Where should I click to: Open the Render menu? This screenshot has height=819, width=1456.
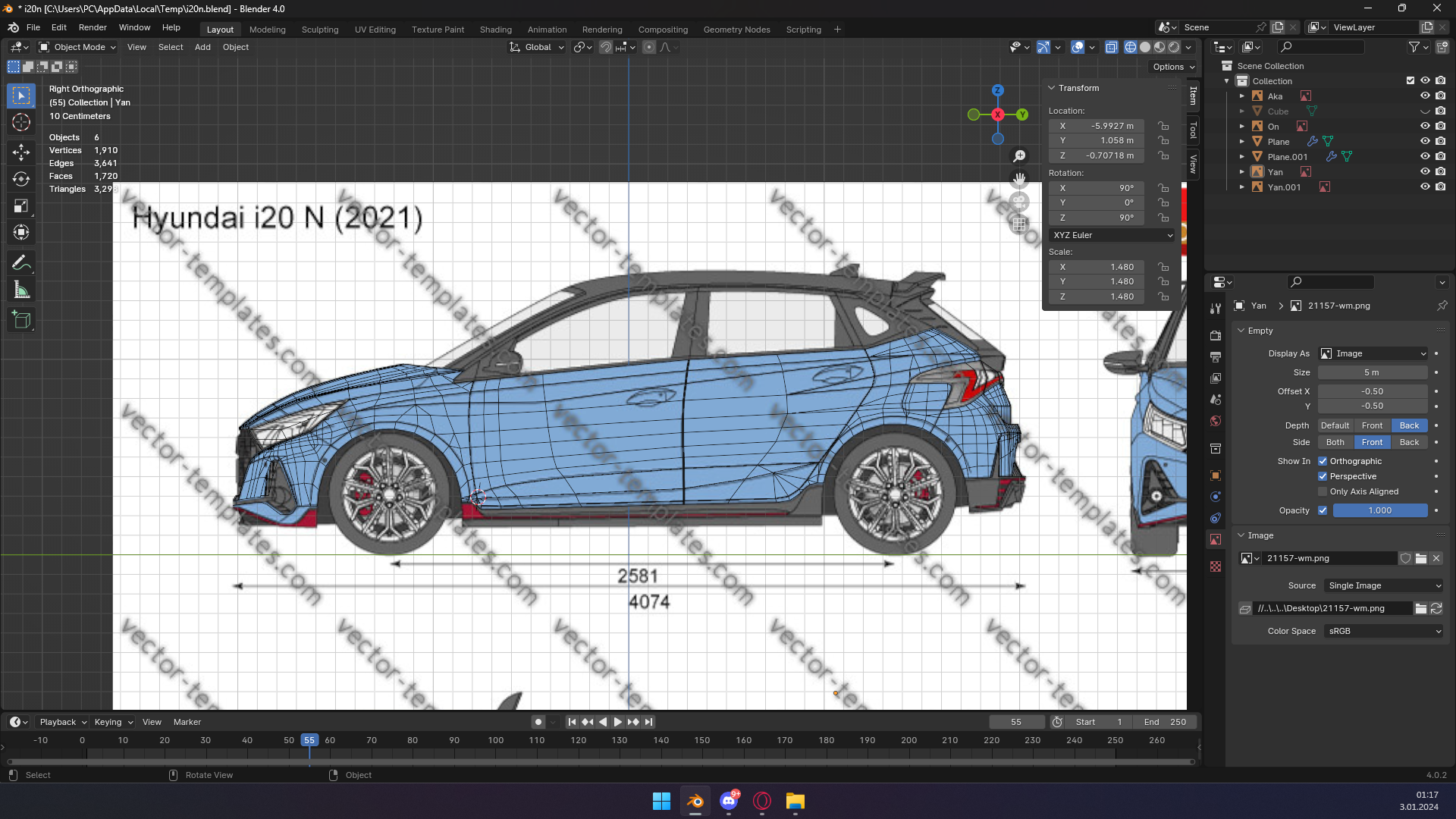(x=93, y=27)
